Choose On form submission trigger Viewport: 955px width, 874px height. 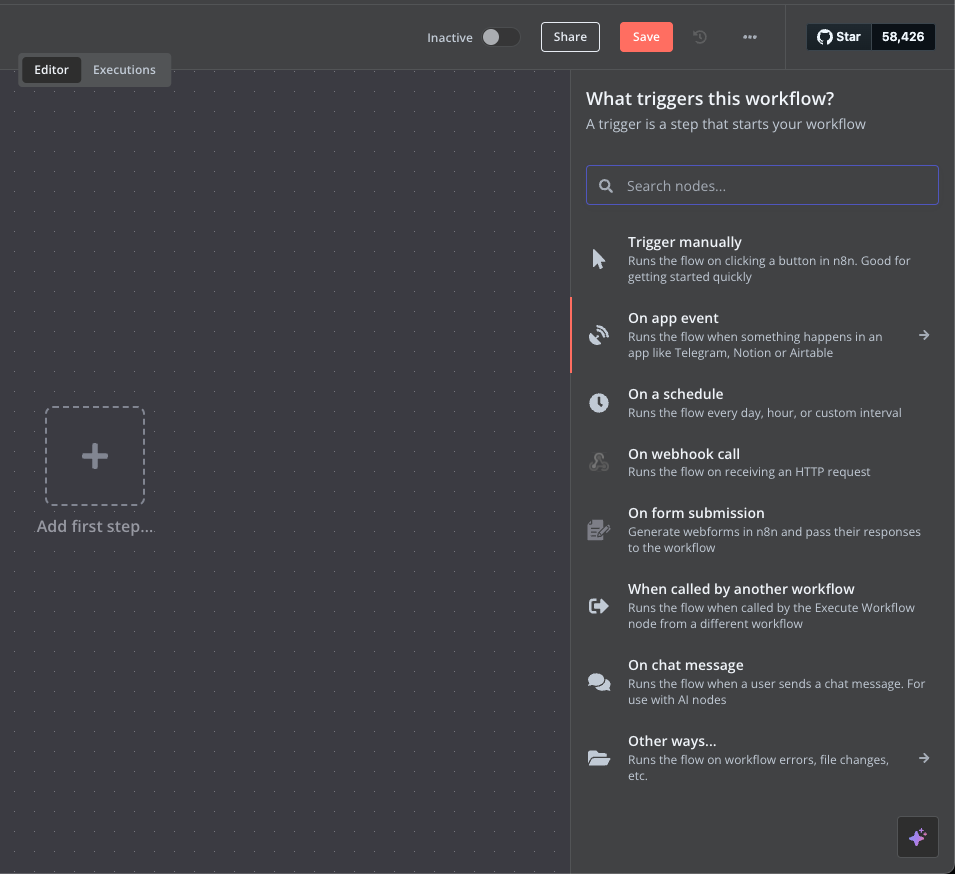762,530
